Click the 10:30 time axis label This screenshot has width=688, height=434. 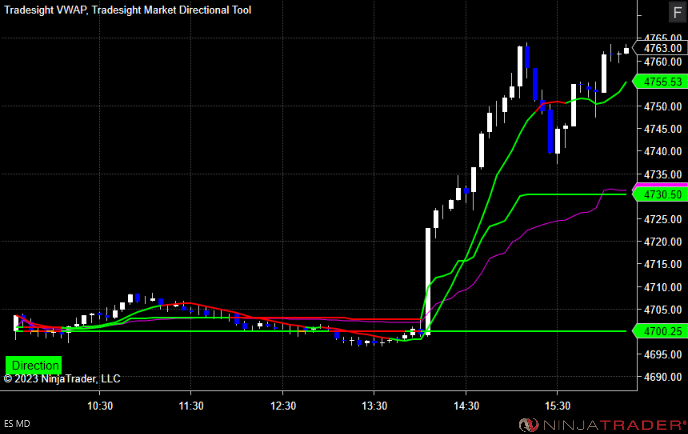point(100,406)
